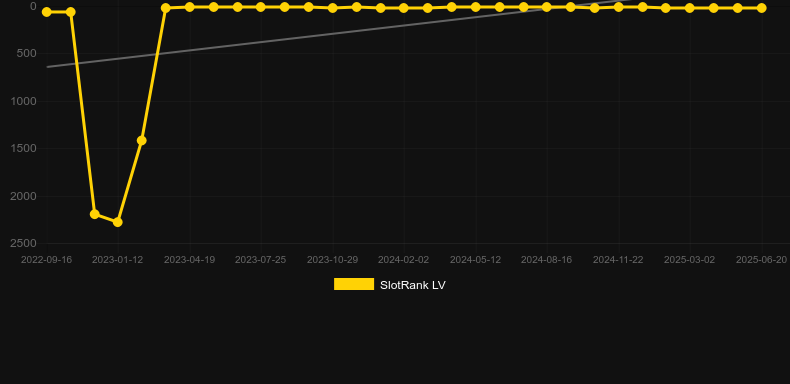Screen dimensions: 790x384
Task: Click the 2023-01-12 x-axis date label
Action: (x=117, y=260)
